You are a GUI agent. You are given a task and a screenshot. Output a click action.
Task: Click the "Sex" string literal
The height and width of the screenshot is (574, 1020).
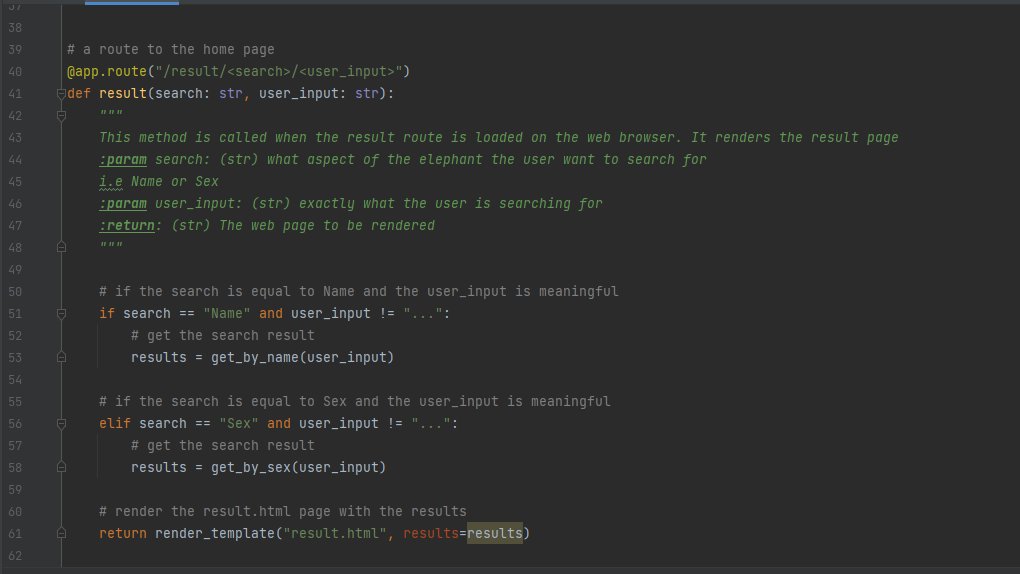point(239,424)
